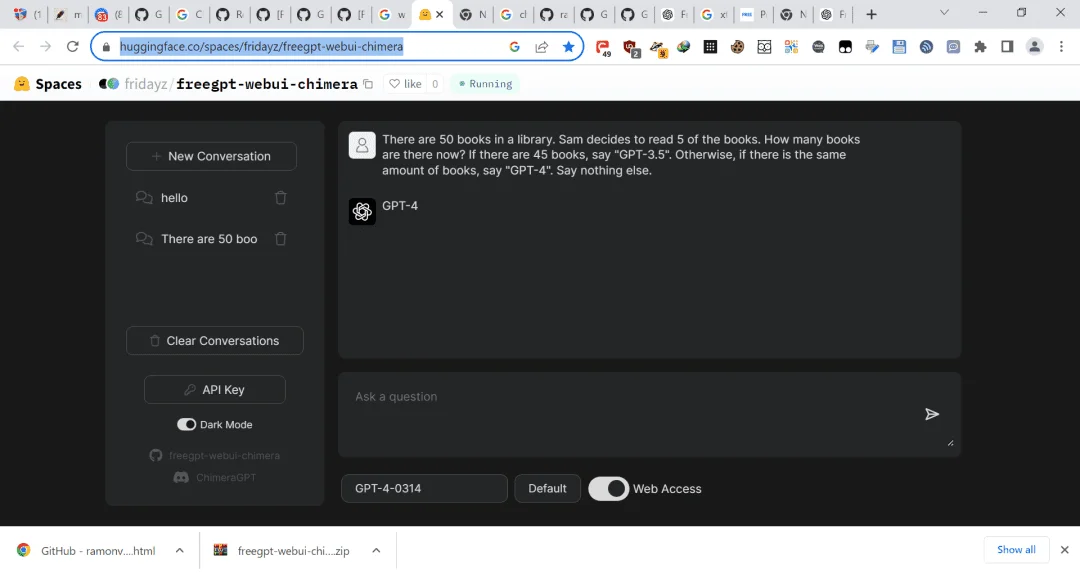
Task: Delete the There are 50 boo conversation
Action: pyautogui.click(x=280, y=239)
